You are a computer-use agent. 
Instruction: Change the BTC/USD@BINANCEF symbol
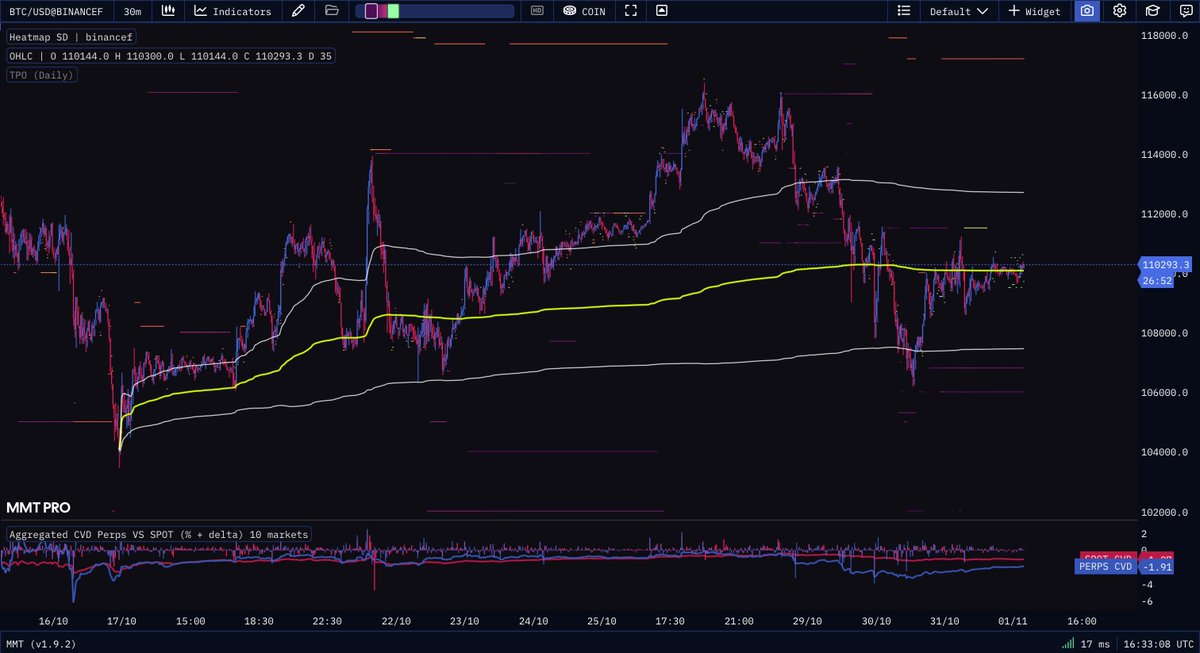tap(56, 11)
